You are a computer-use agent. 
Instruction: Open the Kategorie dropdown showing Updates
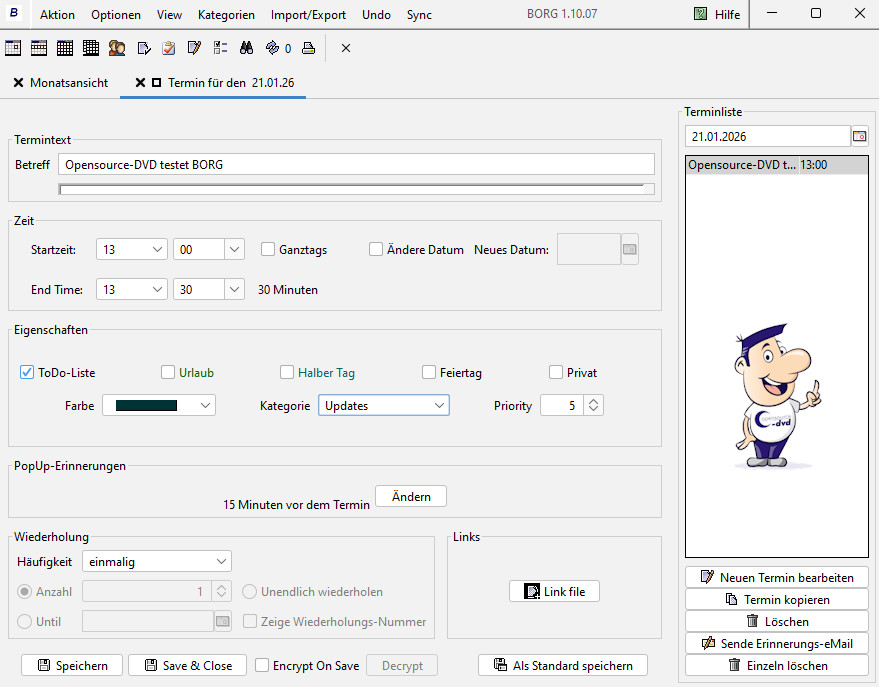tap(384, 405)
